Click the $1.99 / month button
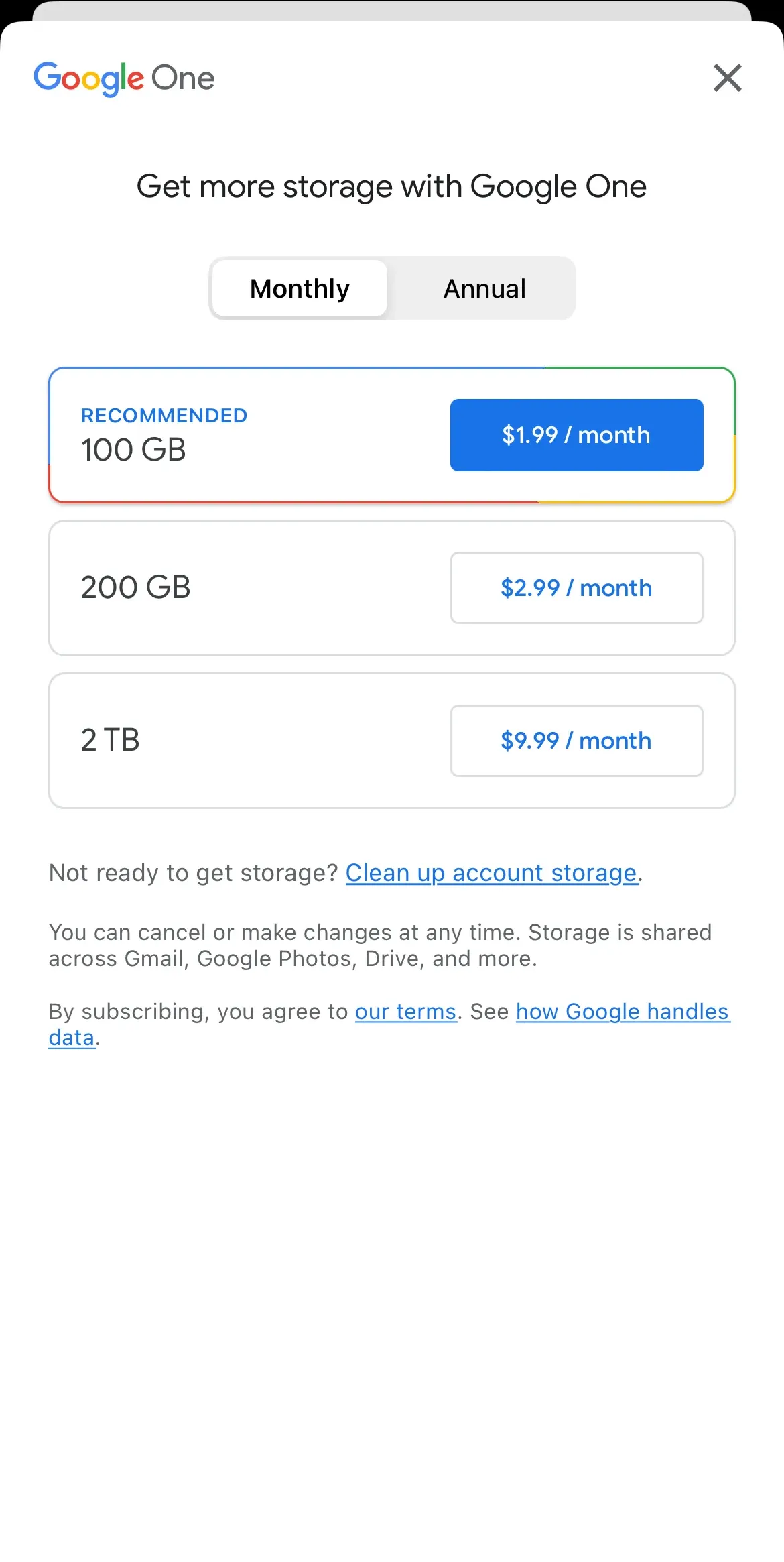Screen dimensions: 784x1562 [x=576, y=434]
